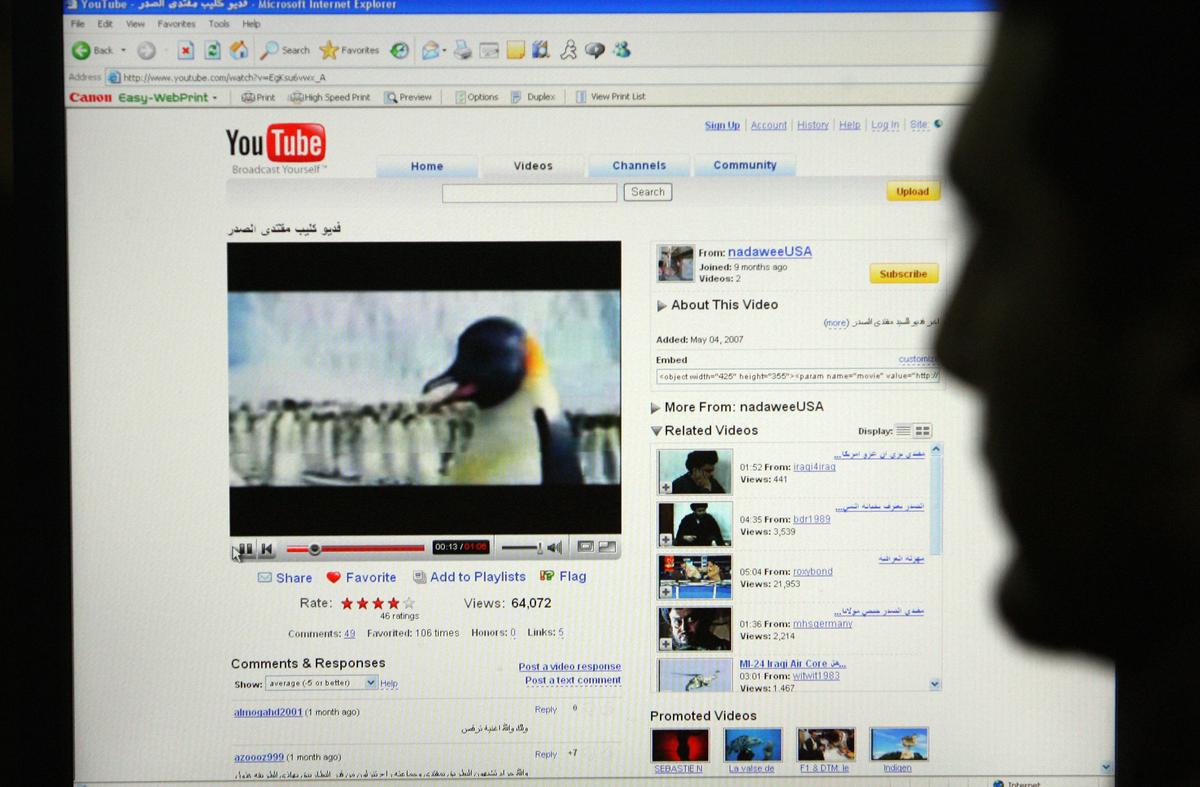Open the comments filter dropdown
The width and height of the screenshot is (1200, 787).
coord(370,682)
